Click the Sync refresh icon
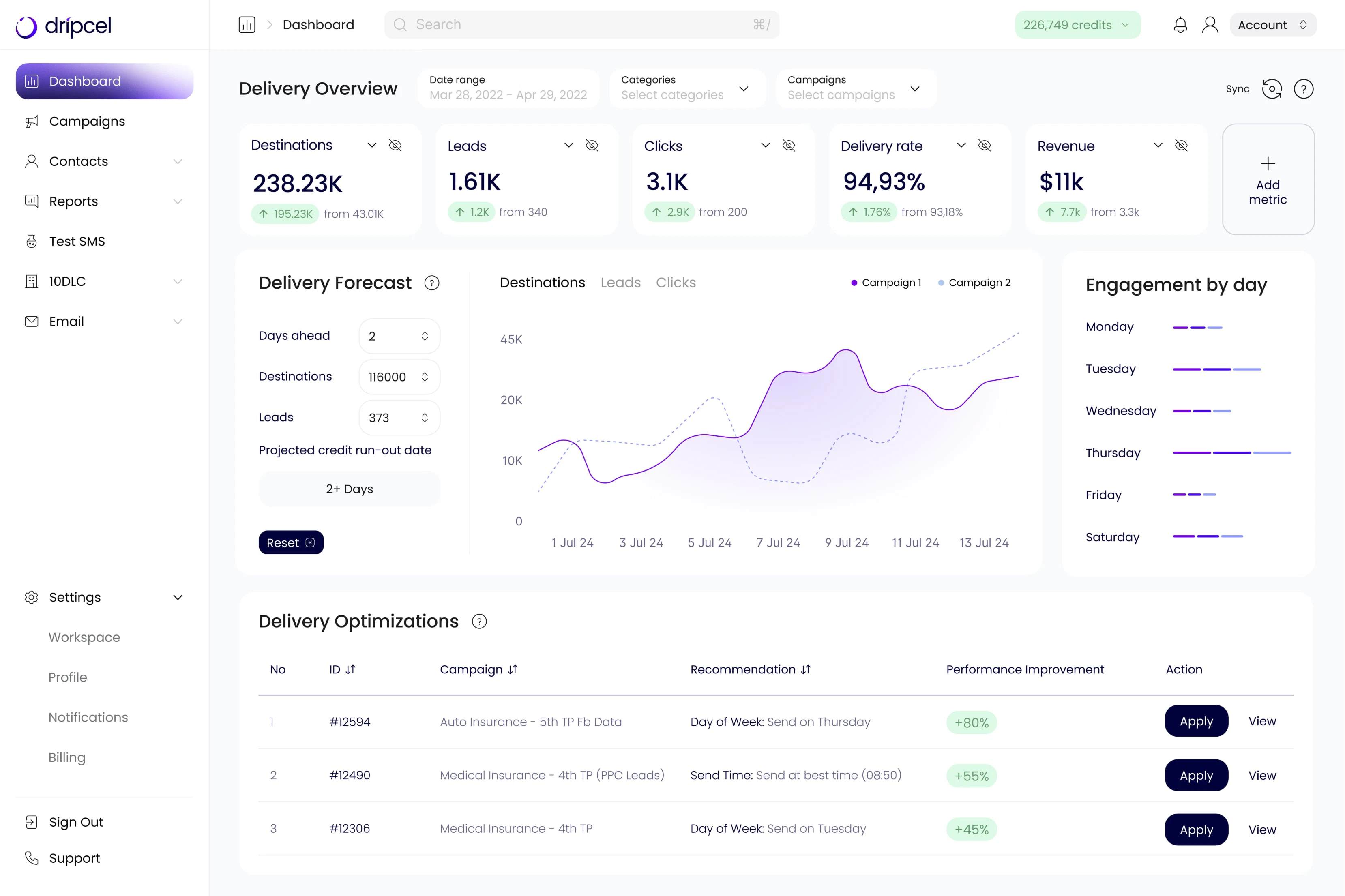 (1272, 88)
